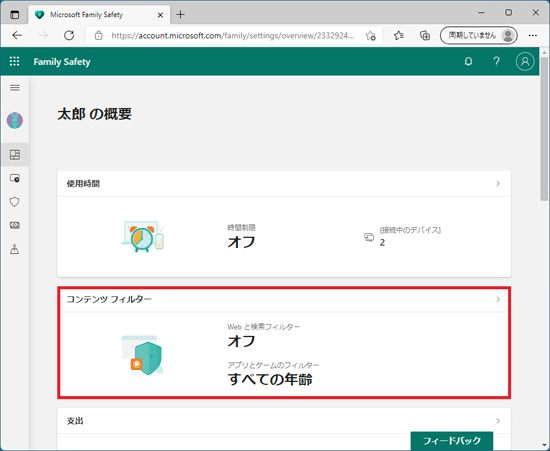The width and height of the screenshot is (550, 451).
Task: Open the location sidebar icon
Action: tap(15, 249)
